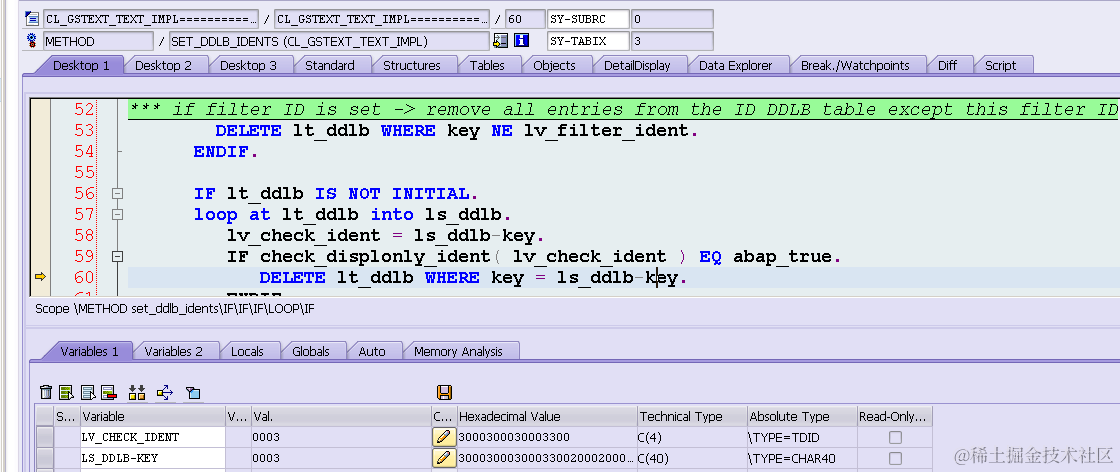Click the Val. column header
Screen dimensions: 1120x472
pos(340,416)
